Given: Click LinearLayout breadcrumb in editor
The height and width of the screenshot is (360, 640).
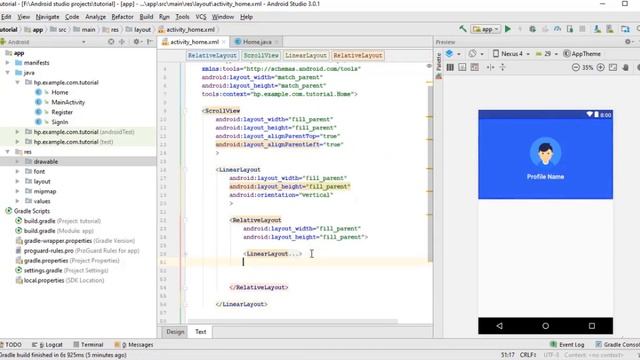Looking at the screenshot, I should coord(306,55).
